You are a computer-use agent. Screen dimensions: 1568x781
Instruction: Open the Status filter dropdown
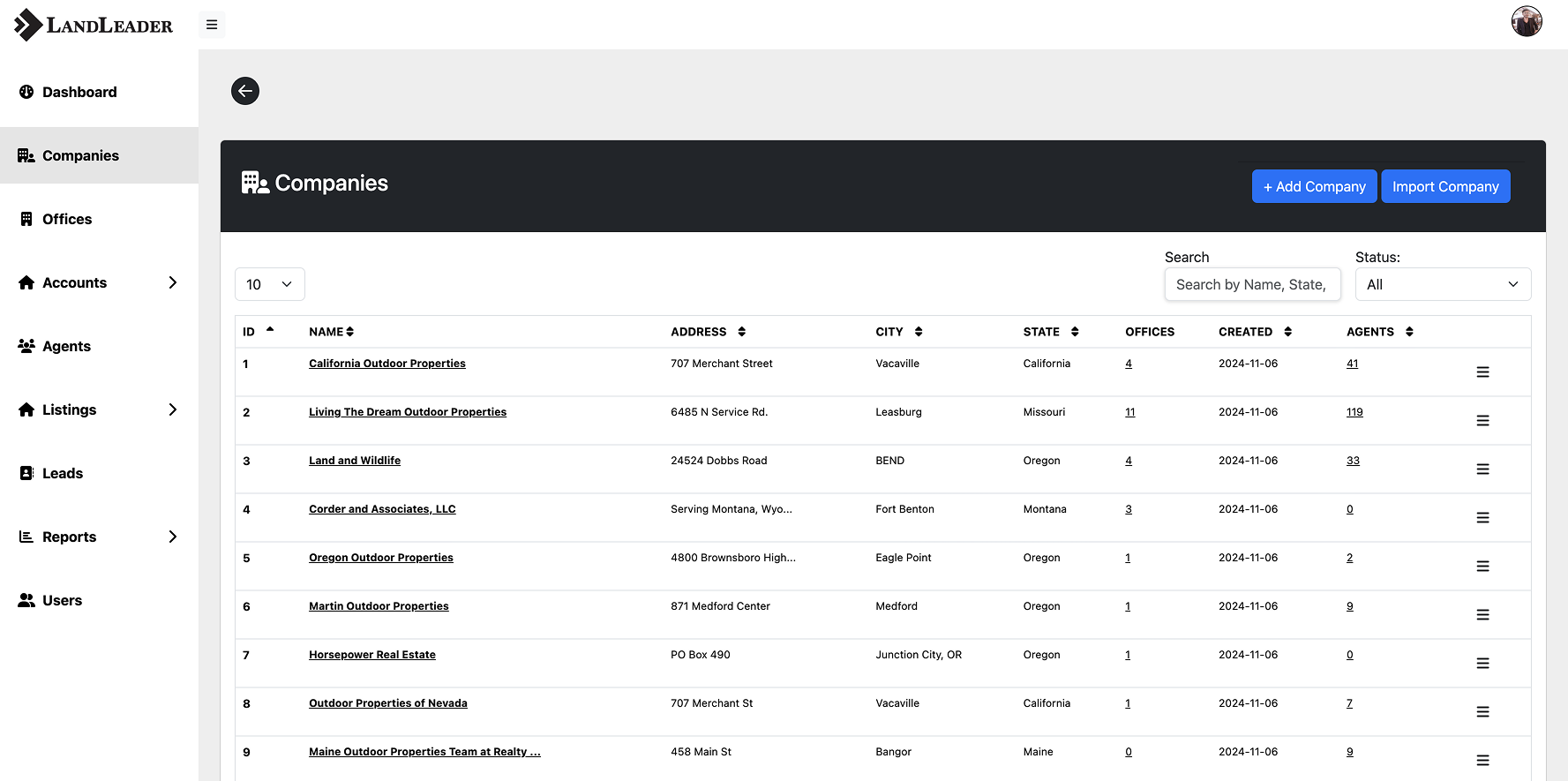point(1444,284)
